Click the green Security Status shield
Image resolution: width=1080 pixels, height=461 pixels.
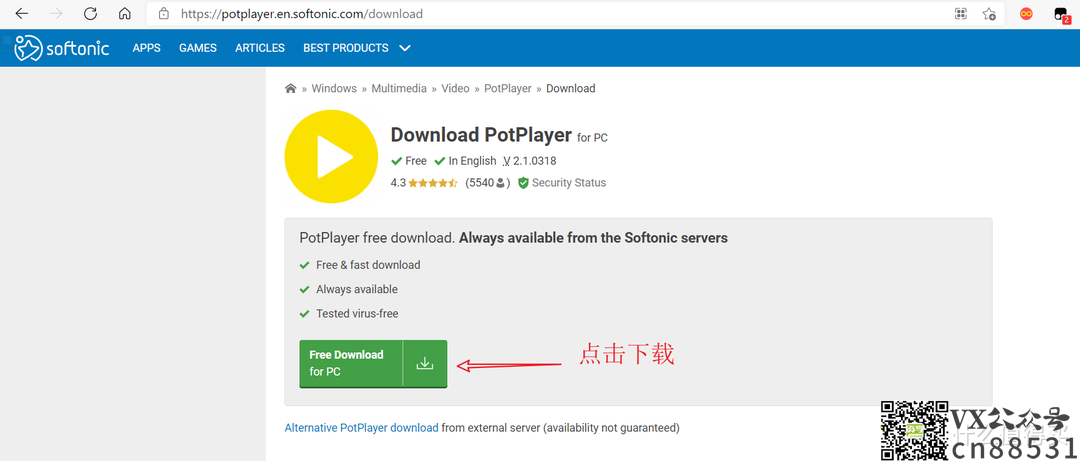[x=523, y=183]
